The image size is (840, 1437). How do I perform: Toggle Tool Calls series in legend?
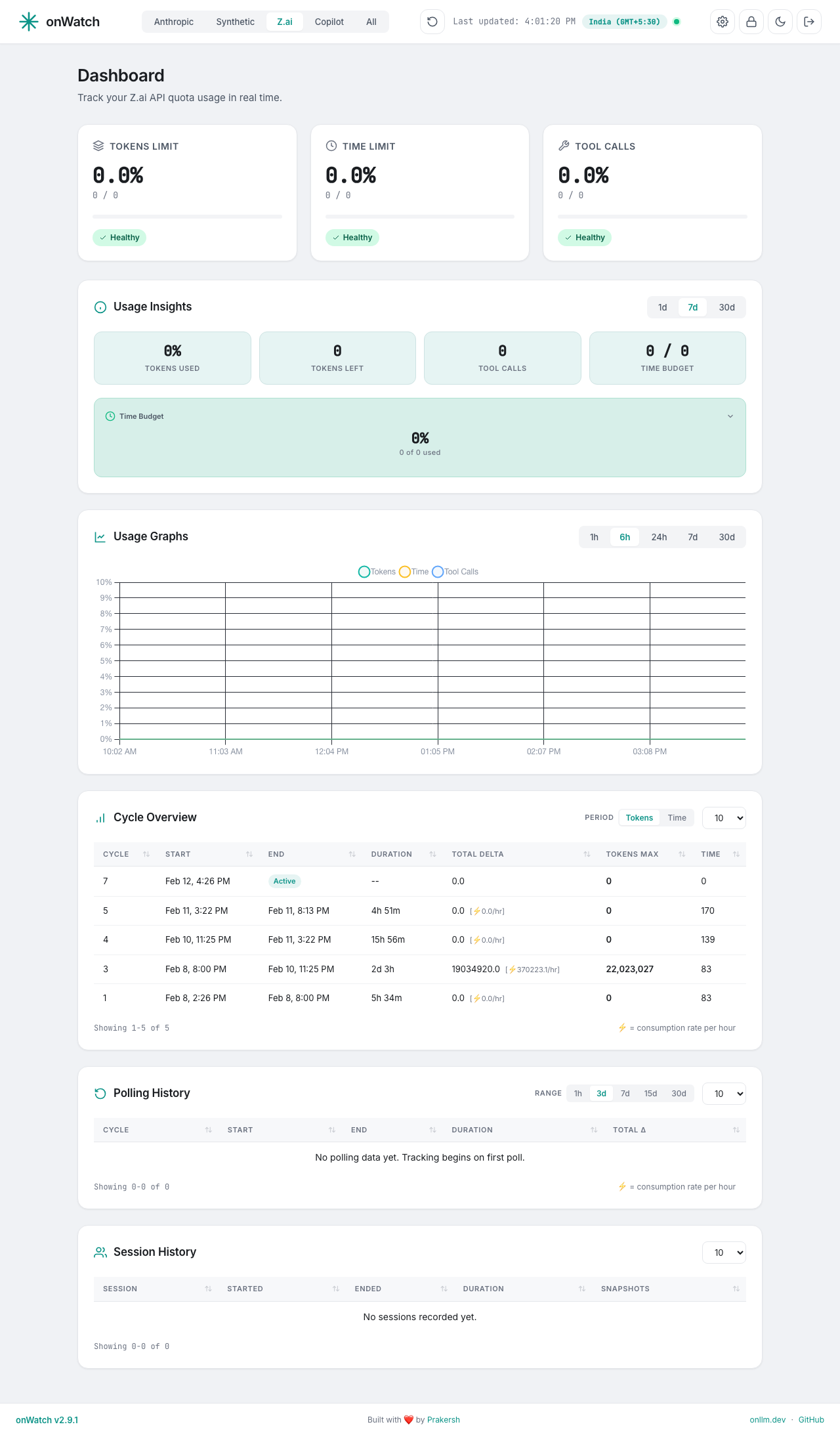(455, 572)
